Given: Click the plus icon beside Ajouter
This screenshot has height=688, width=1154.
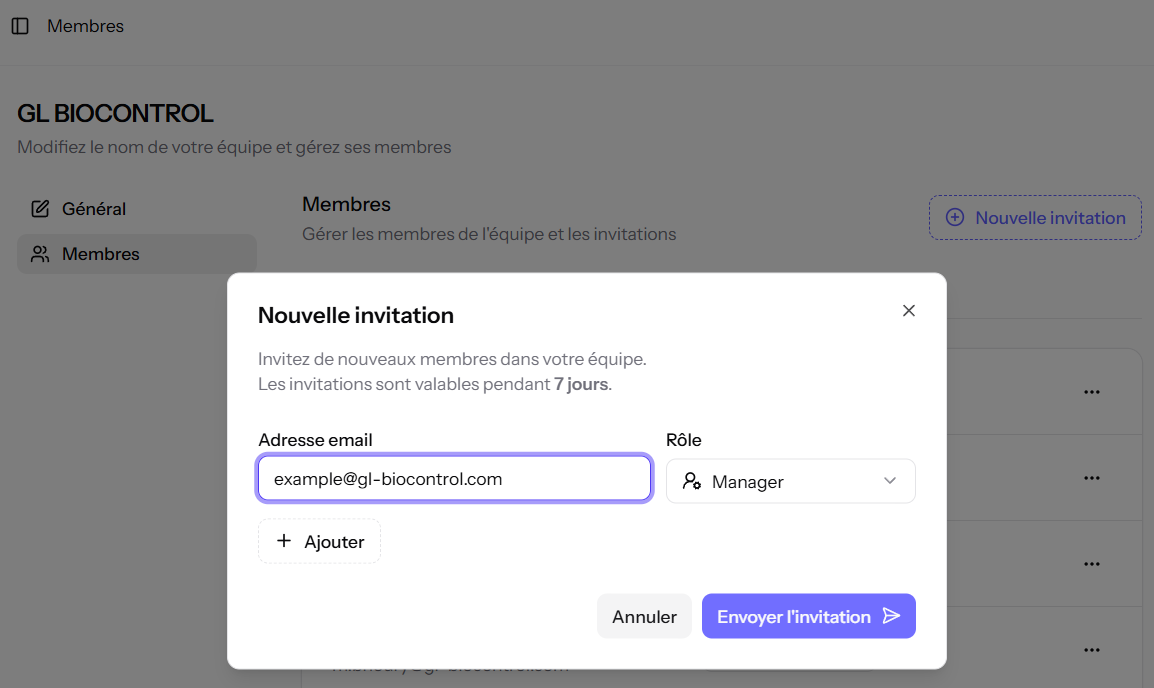Looking at the screenshot, I should [x=284, y=541].
